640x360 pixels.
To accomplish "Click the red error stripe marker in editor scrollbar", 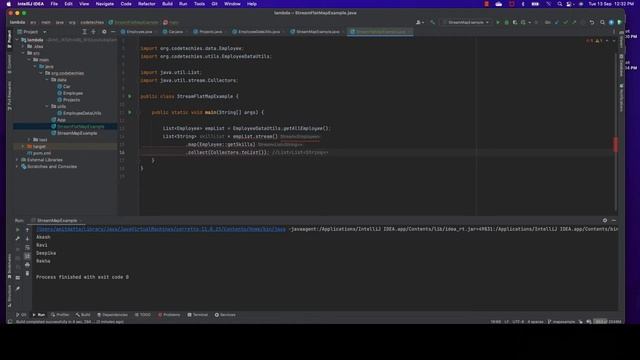I will click(616, 144).
